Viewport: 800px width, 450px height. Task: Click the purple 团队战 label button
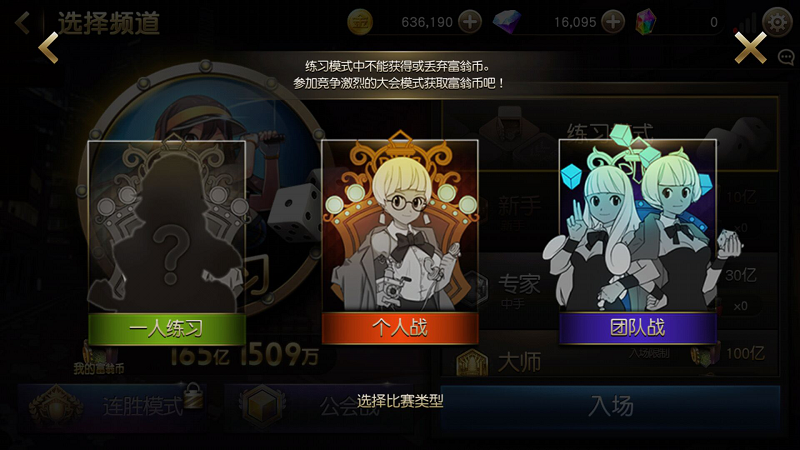638,329
